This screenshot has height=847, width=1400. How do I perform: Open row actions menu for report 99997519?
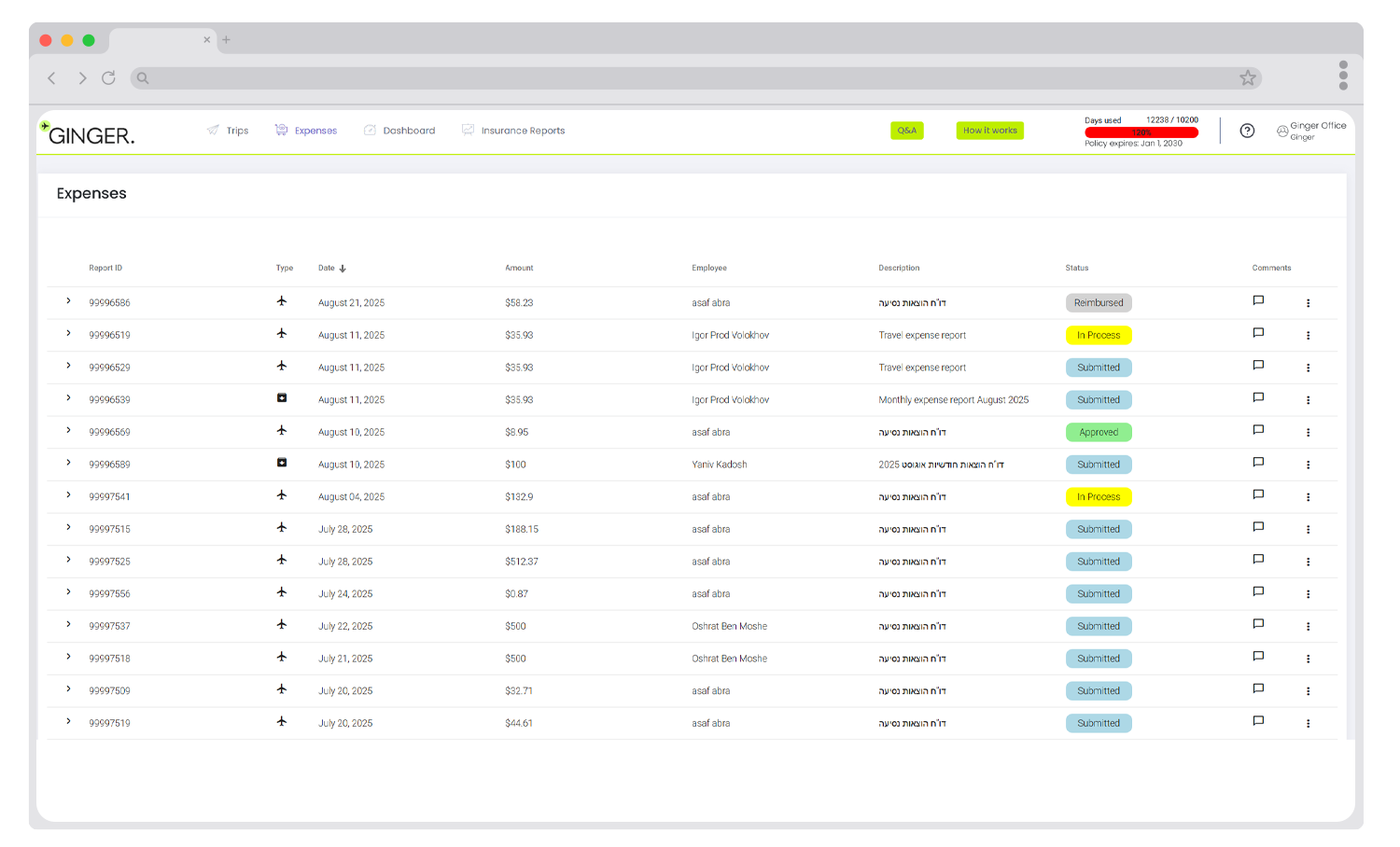(x=1308, y=724)
